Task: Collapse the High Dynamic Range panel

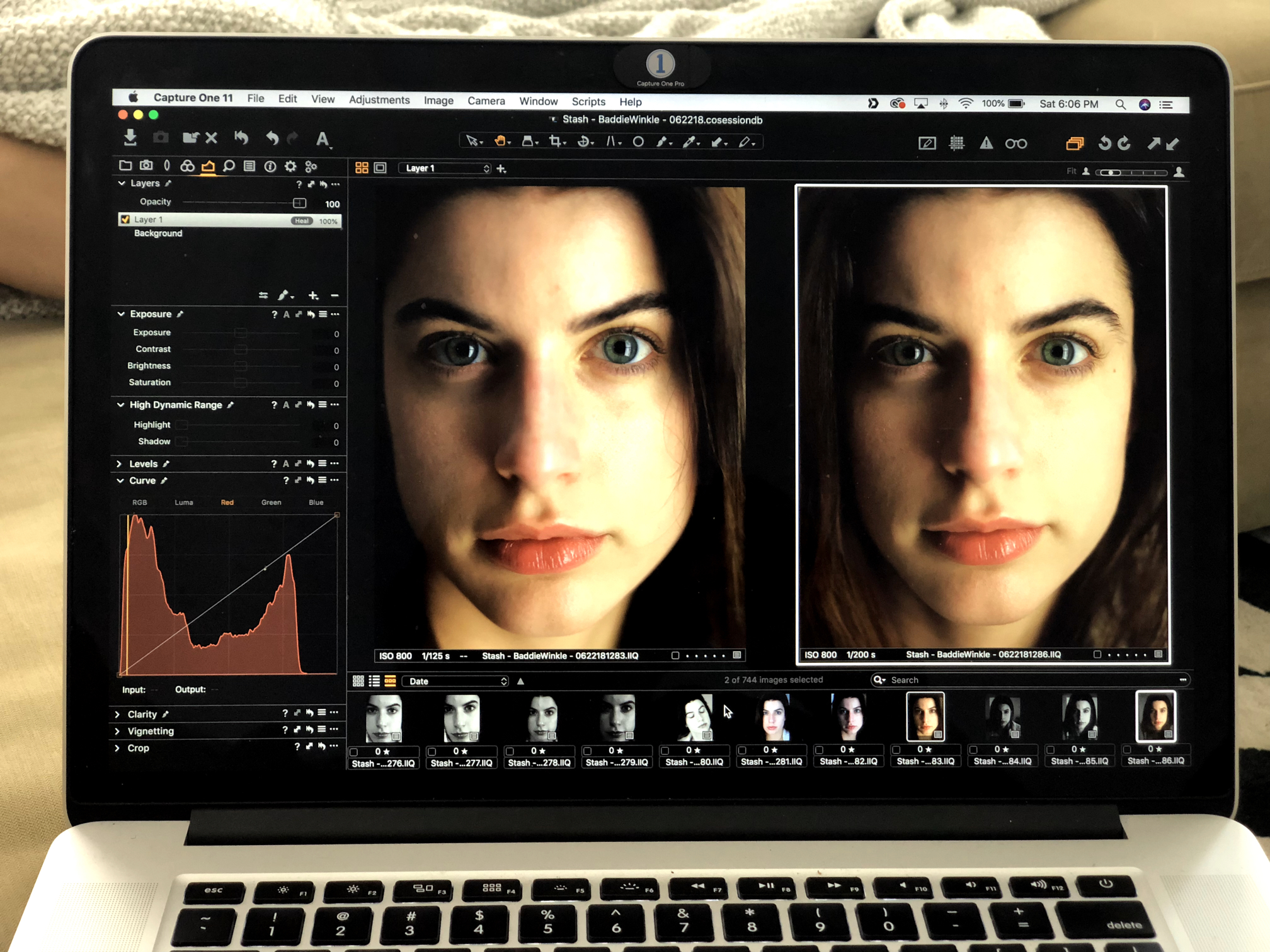Action: [x=120, y=405]
